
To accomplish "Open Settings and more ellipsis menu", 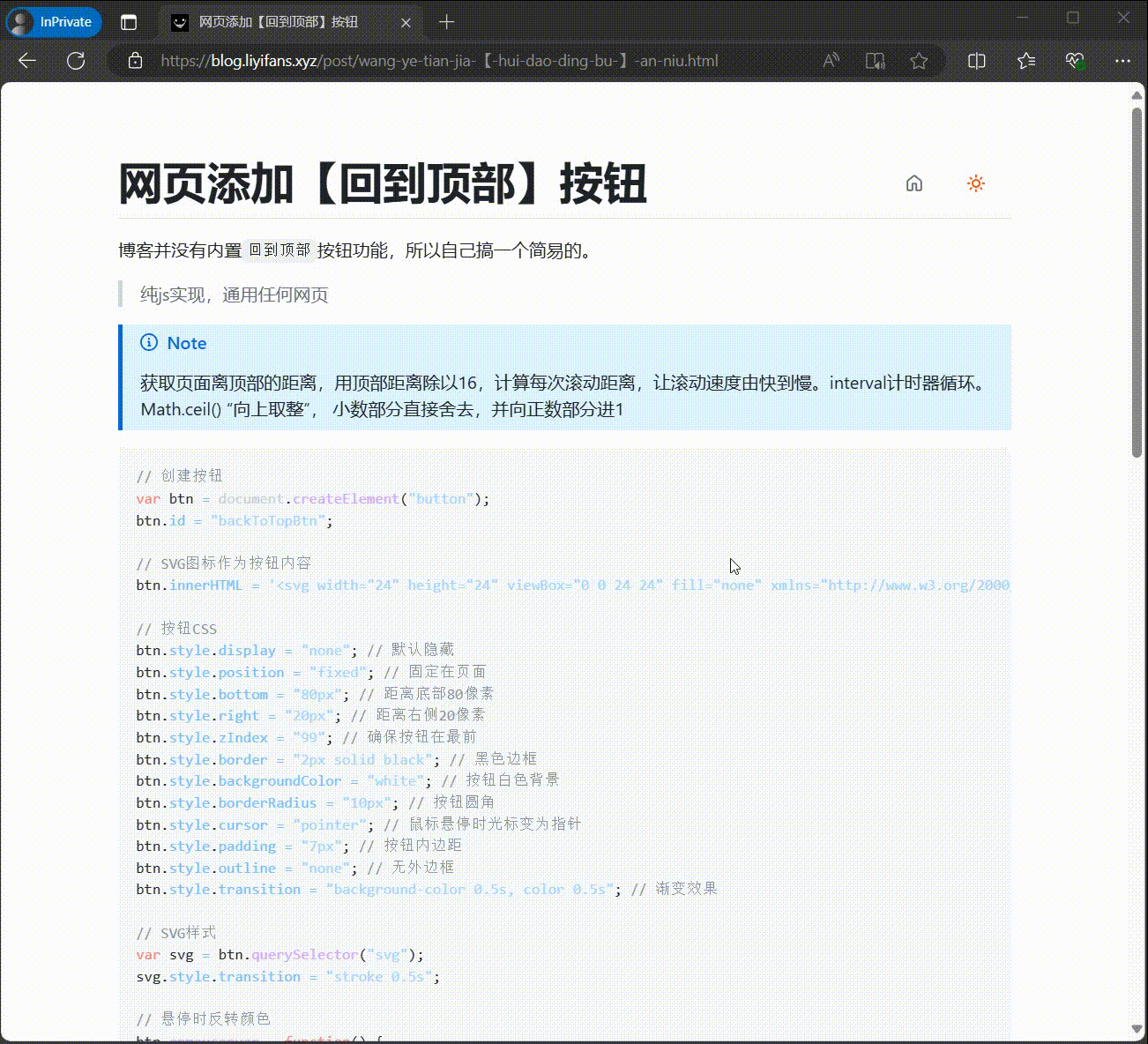I will [x=1122, y=61].
